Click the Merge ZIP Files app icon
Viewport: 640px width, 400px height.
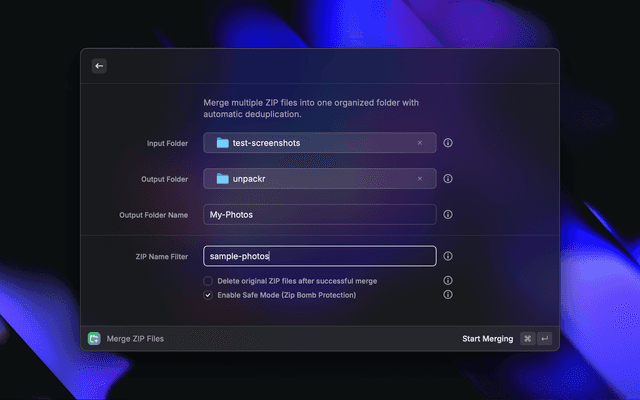click(x=94, y=339)
